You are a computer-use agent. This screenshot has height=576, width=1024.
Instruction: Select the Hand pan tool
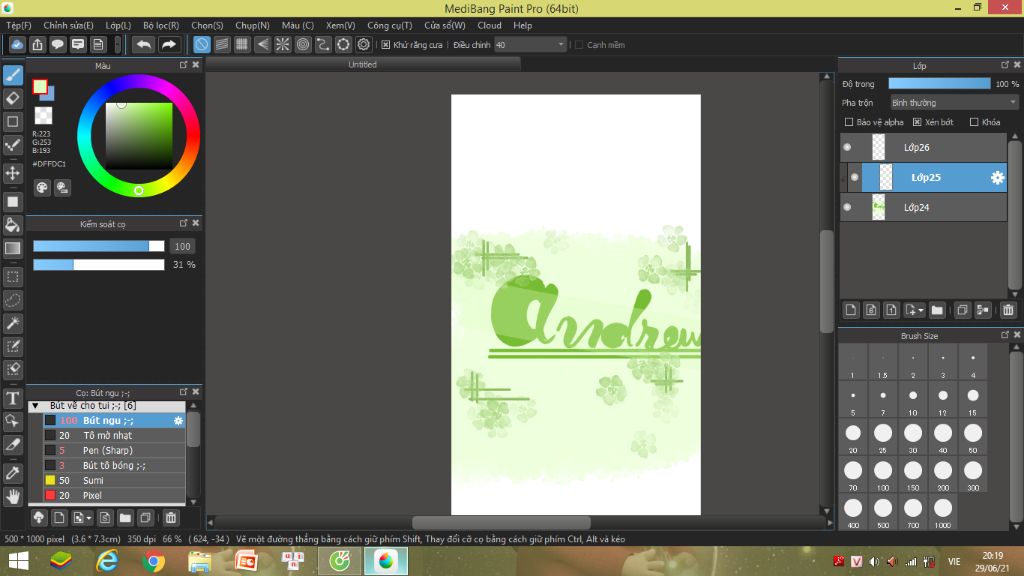click(13, 496)
